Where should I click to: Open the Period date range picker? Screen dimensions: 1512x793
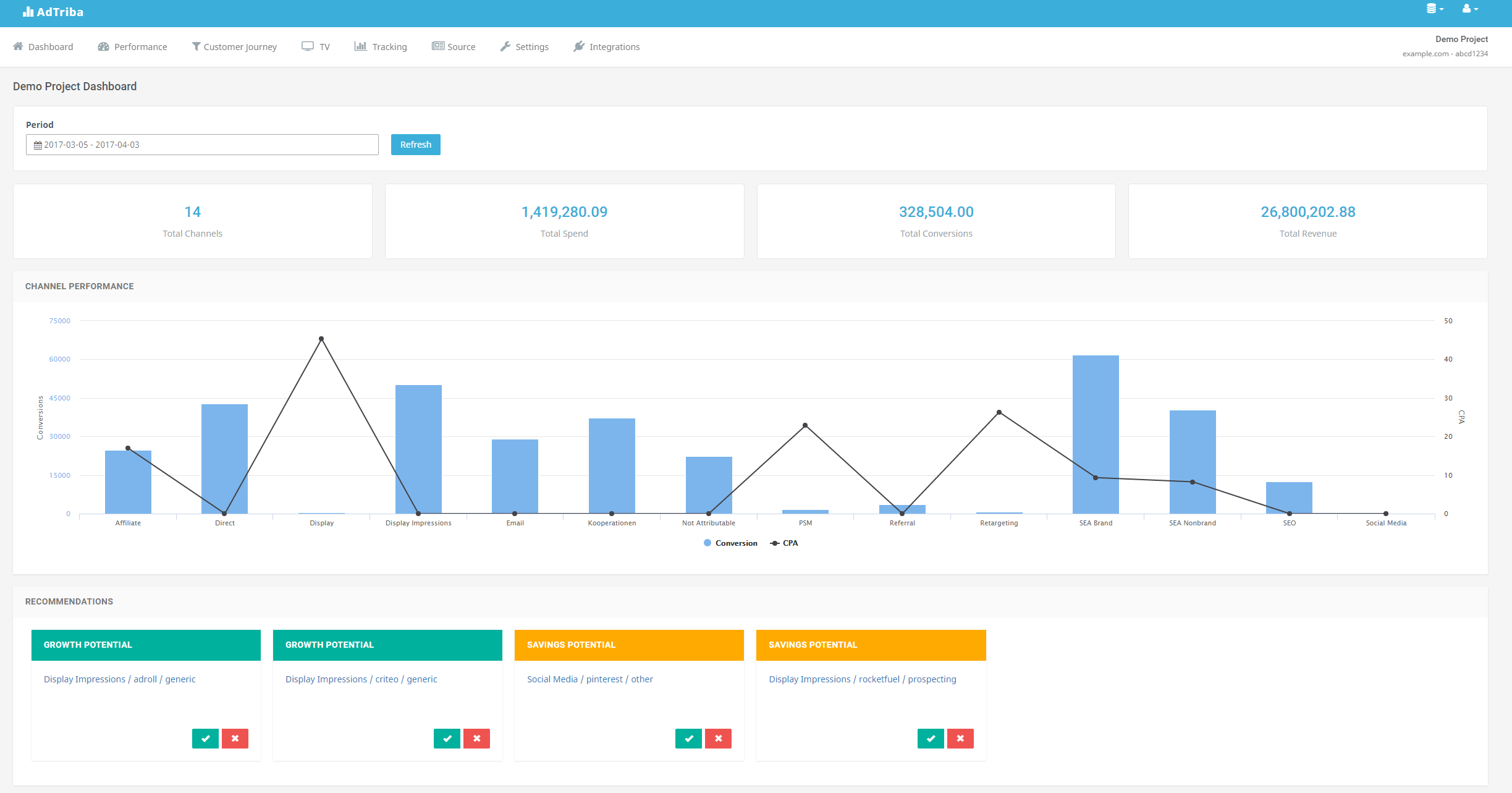coord(202,145)
